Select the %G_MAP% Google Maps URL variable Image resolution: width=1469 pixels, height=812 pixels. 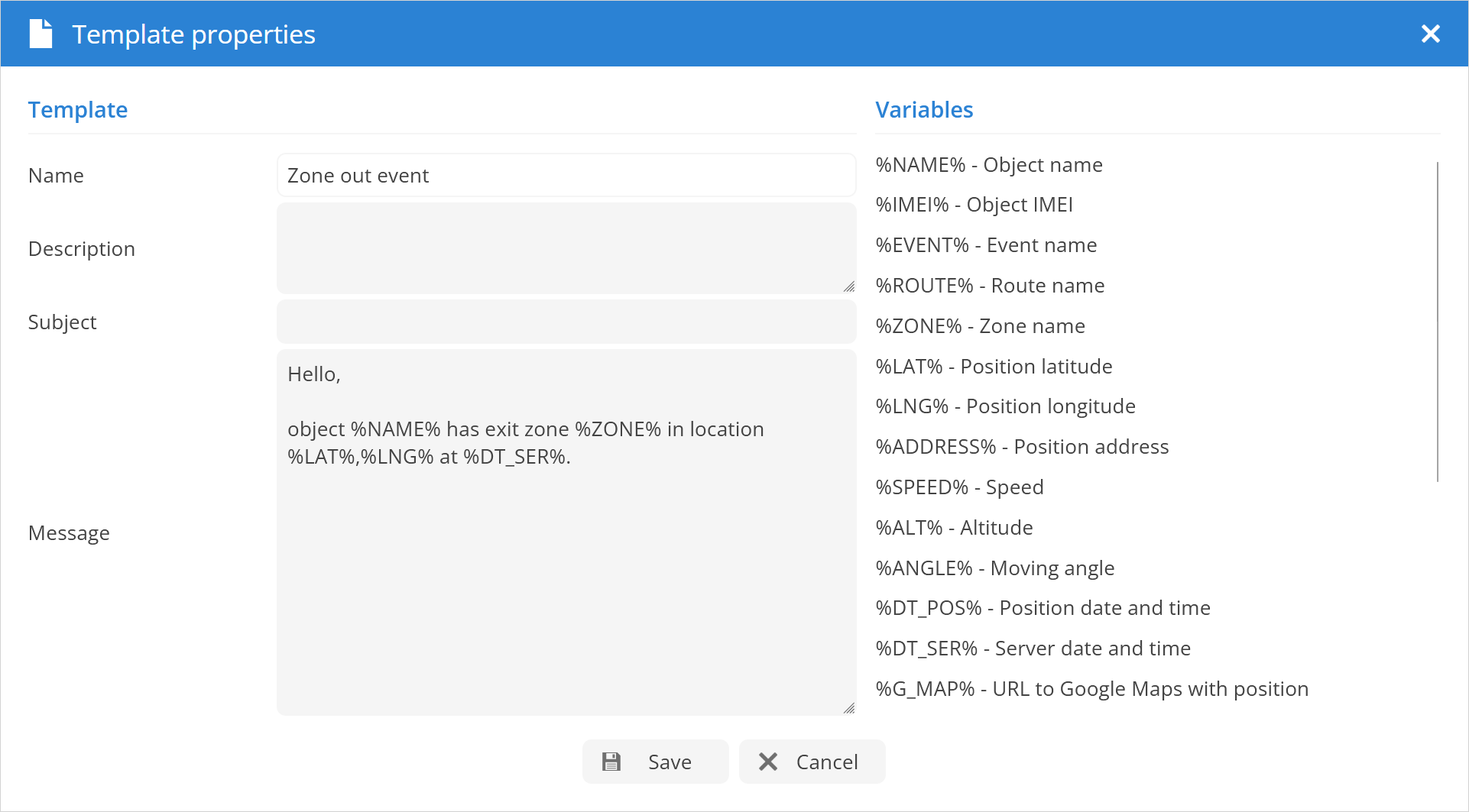pyautogui.click(x=1091, y=689)
